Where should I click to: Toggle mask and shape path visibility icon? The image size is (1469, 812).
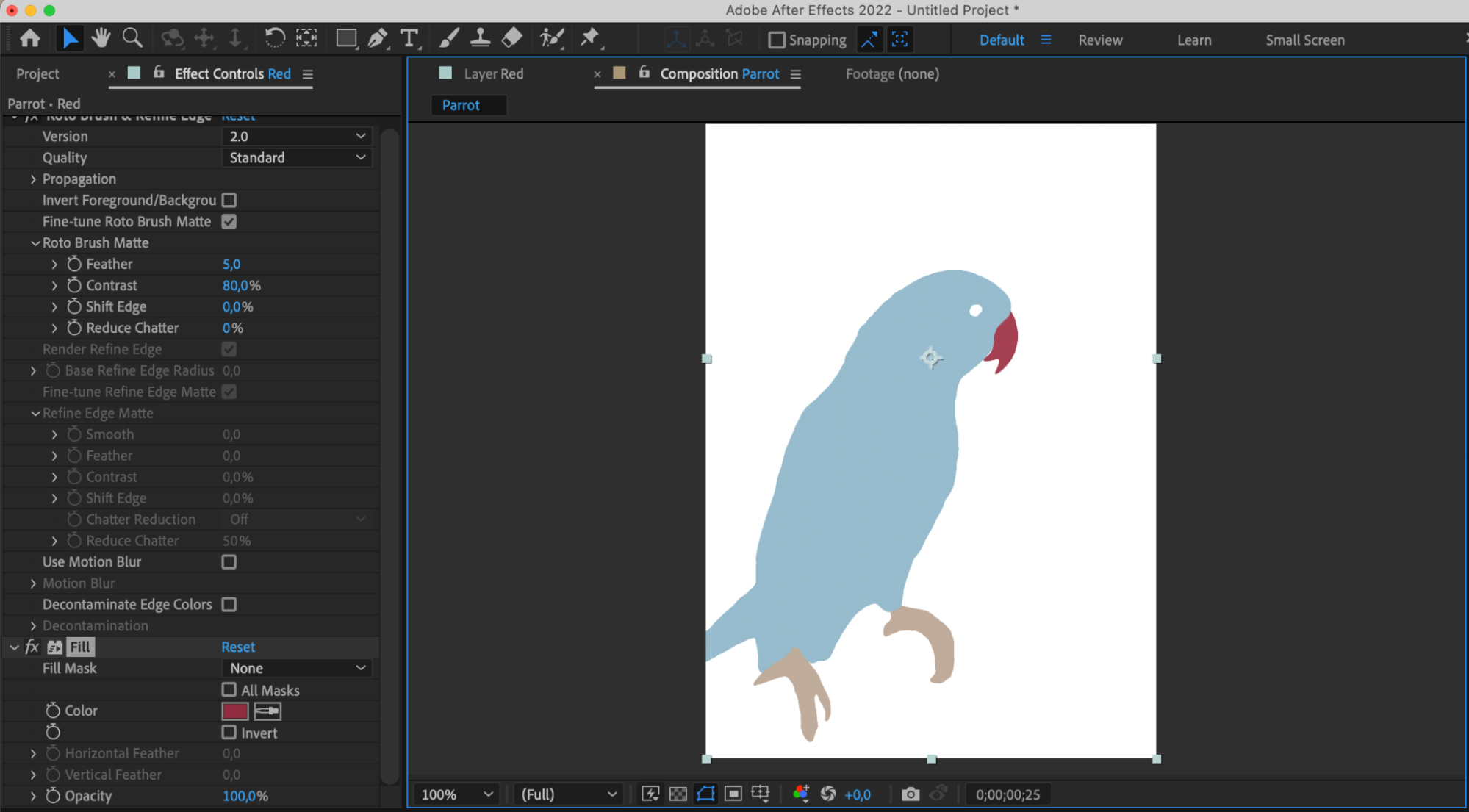(x=705, y=794)
